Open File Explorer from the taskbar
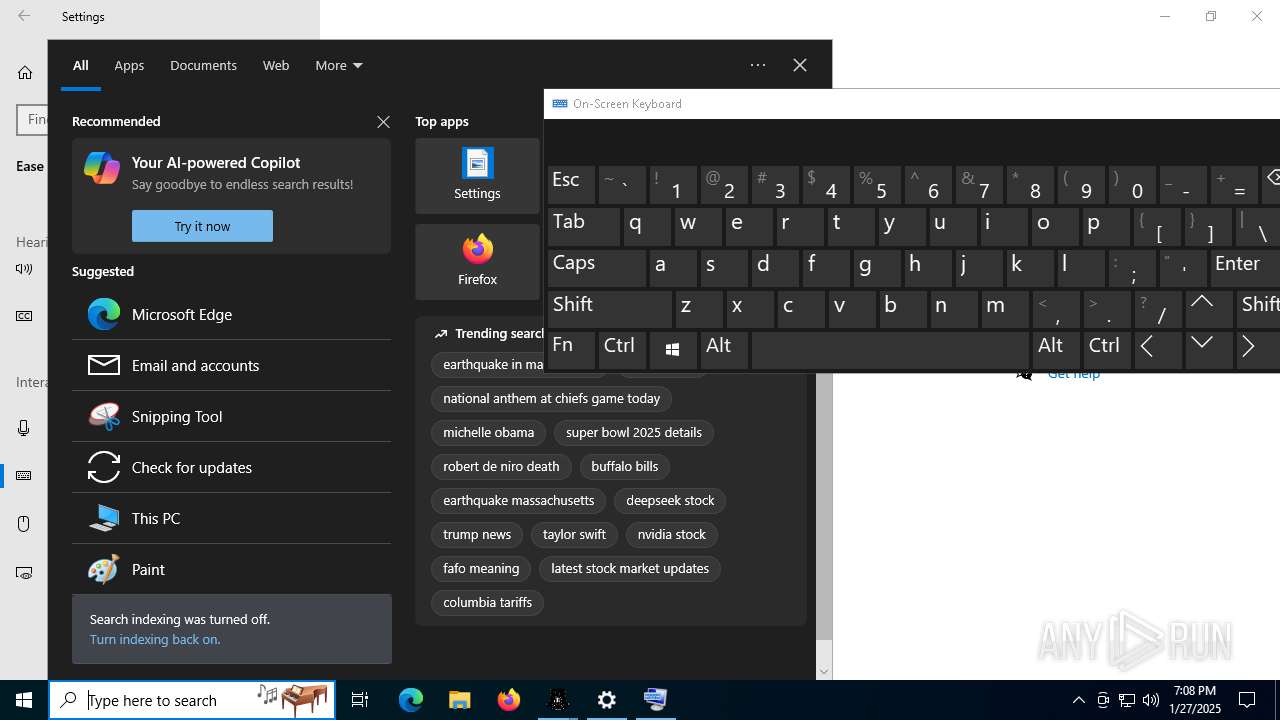 (460, 700)
